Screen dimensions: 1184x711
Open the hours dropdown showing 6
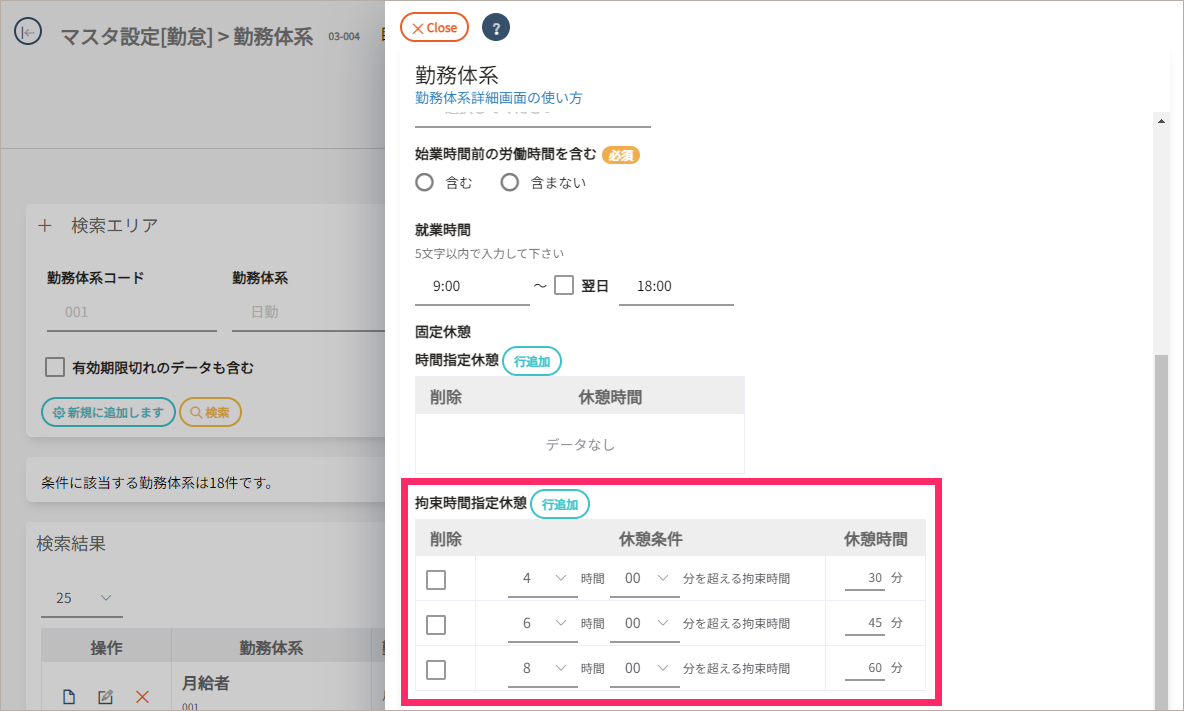pos(543,624)
